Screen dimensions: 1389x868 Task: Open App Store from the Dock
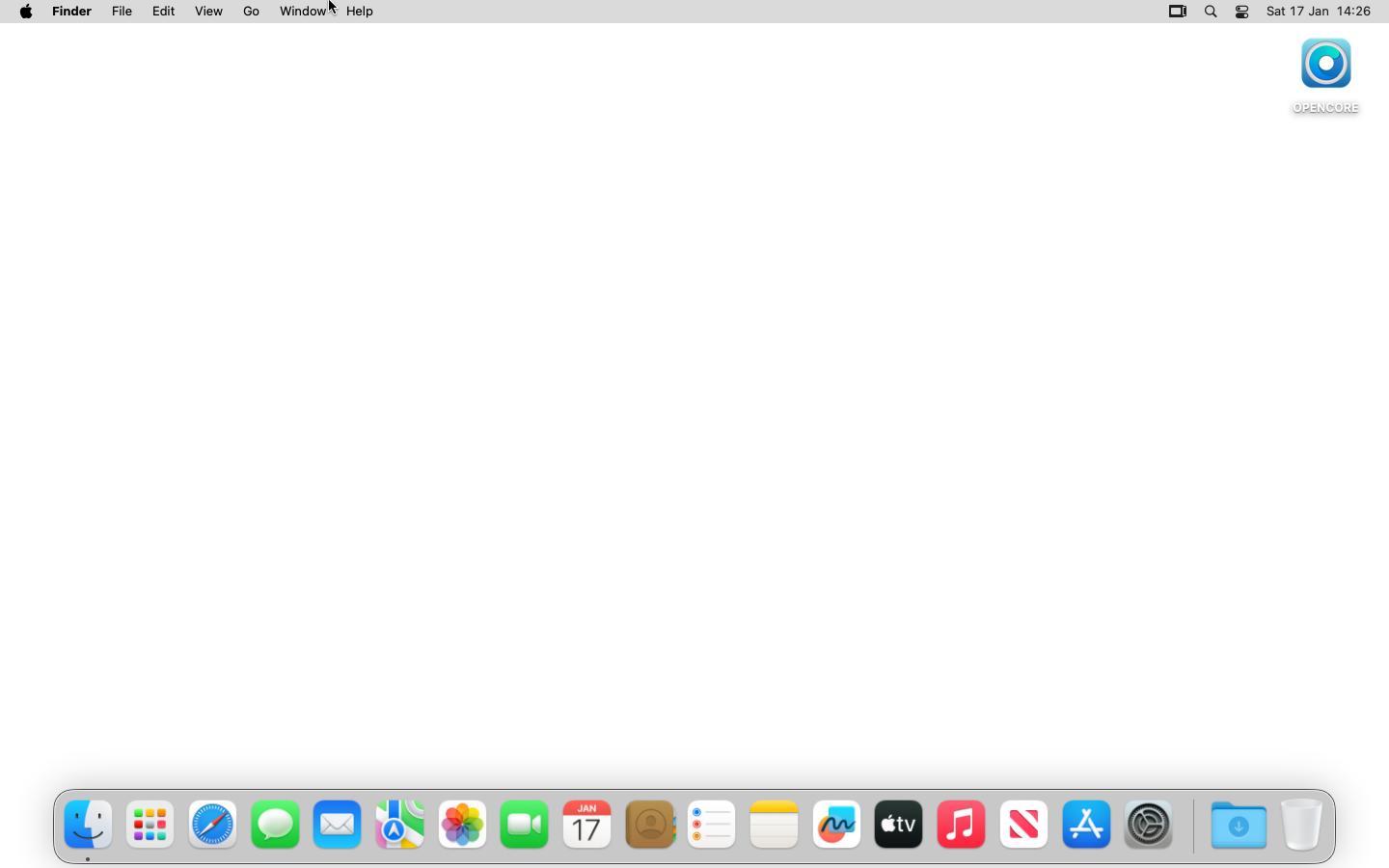coord(1087,825)
